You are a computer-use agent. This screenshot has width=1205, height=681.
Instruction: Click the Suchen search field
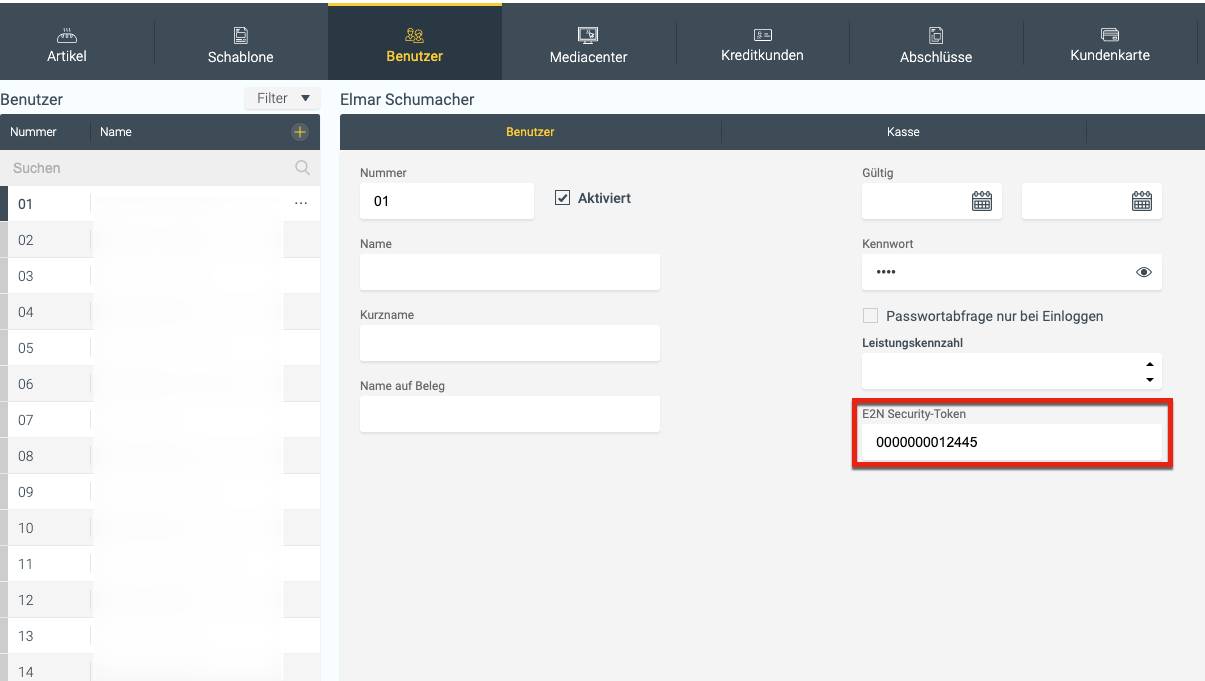pyautogui.click(x=150, y=168)
